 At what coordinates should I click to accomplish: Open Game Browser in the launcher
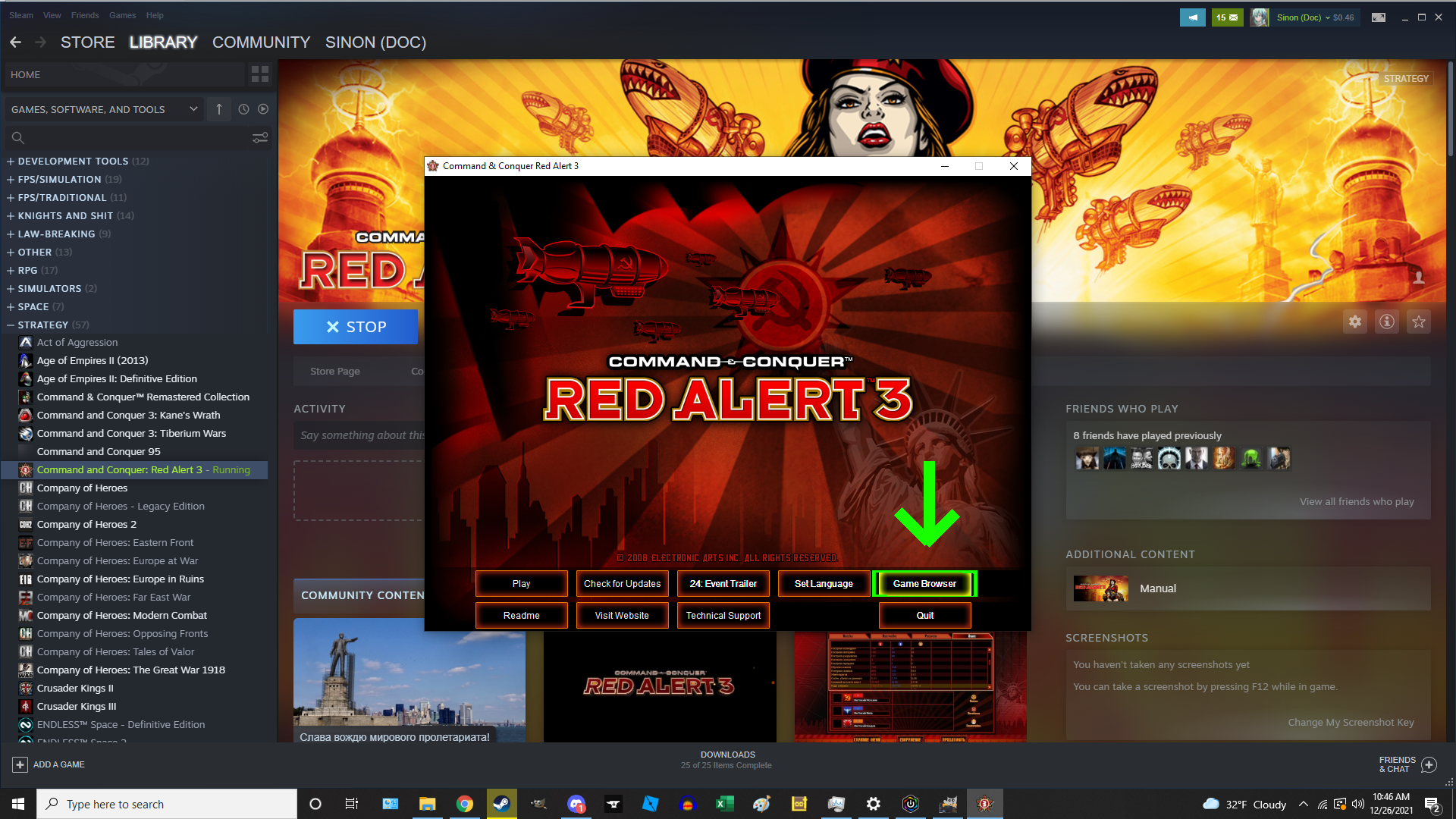click(x=925, y=584)
